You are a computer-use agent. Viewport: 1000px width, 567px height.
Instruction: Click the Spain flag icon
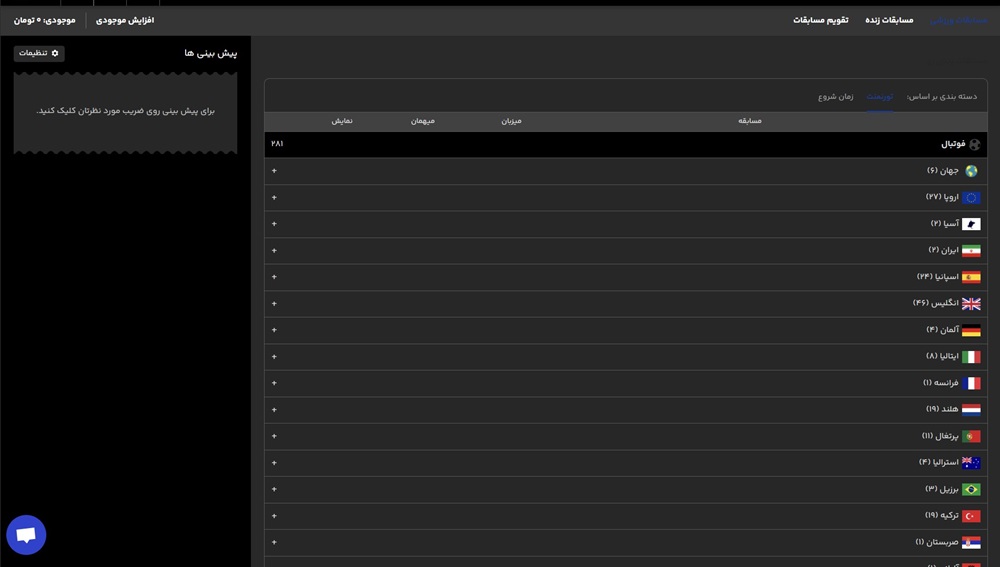(x=971, y=277)
